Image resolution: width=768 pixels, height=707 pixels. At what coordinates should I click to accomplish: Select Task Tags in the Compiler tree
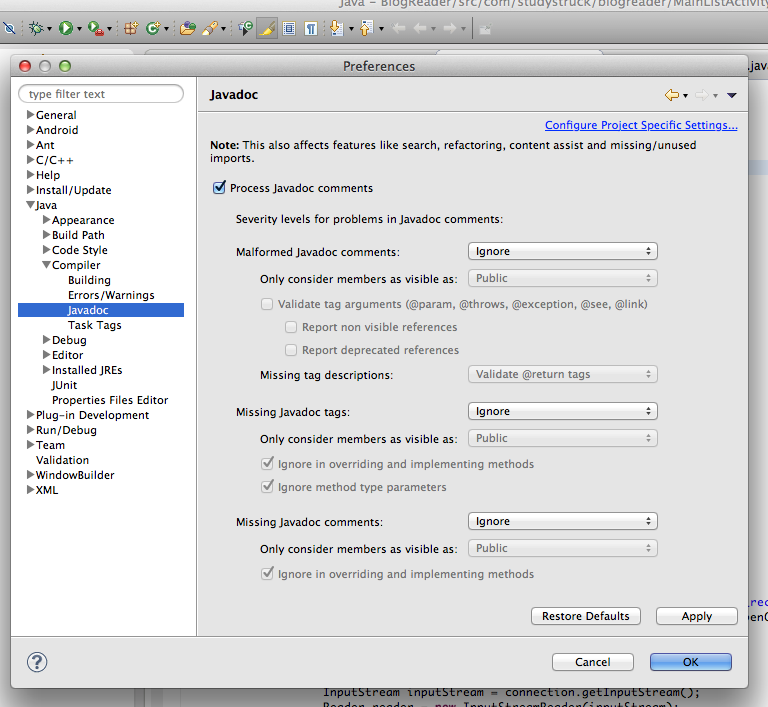(95, 325)
